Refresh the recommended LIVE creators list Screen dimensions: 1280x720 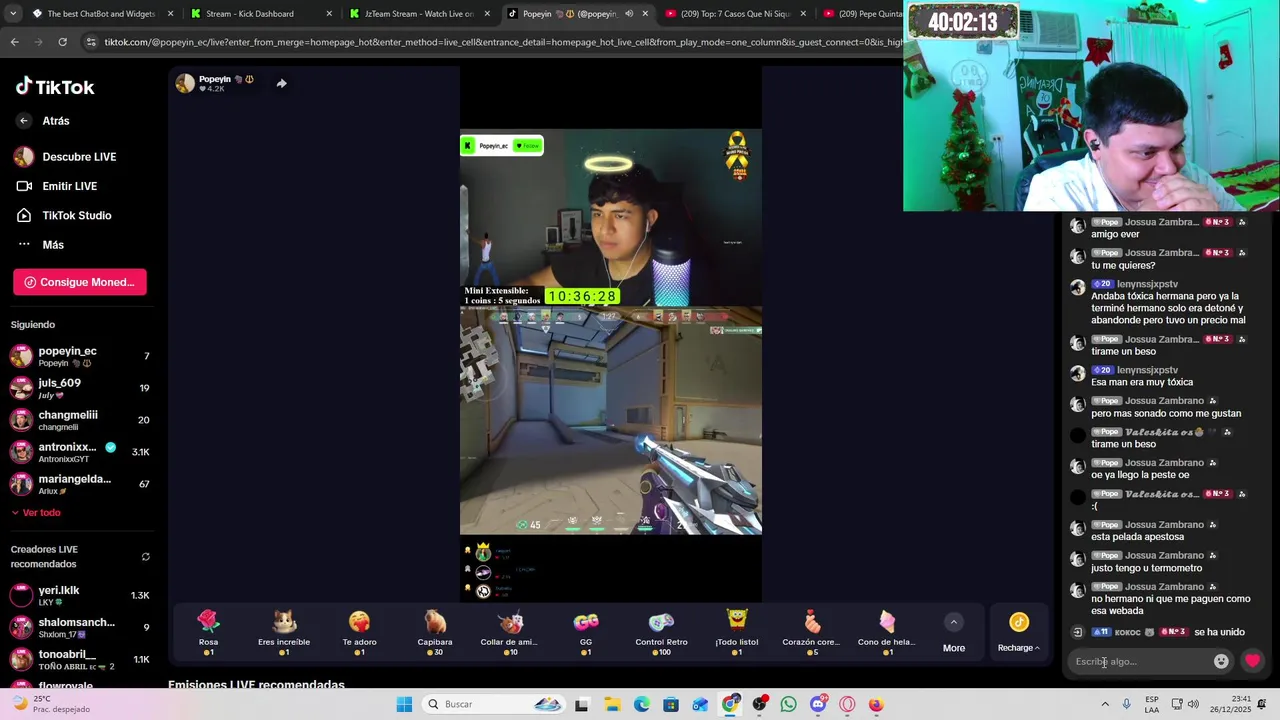146,557
